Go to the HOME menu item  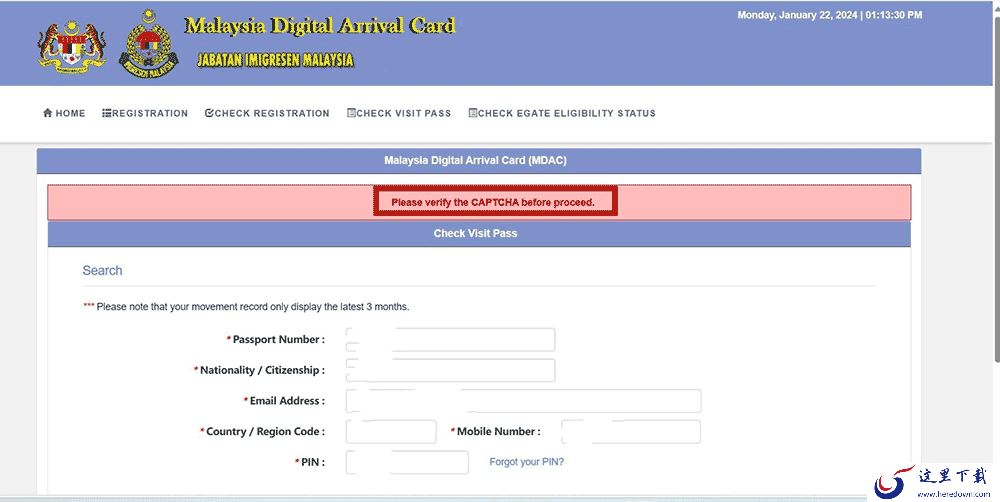(x=64, y=113)
